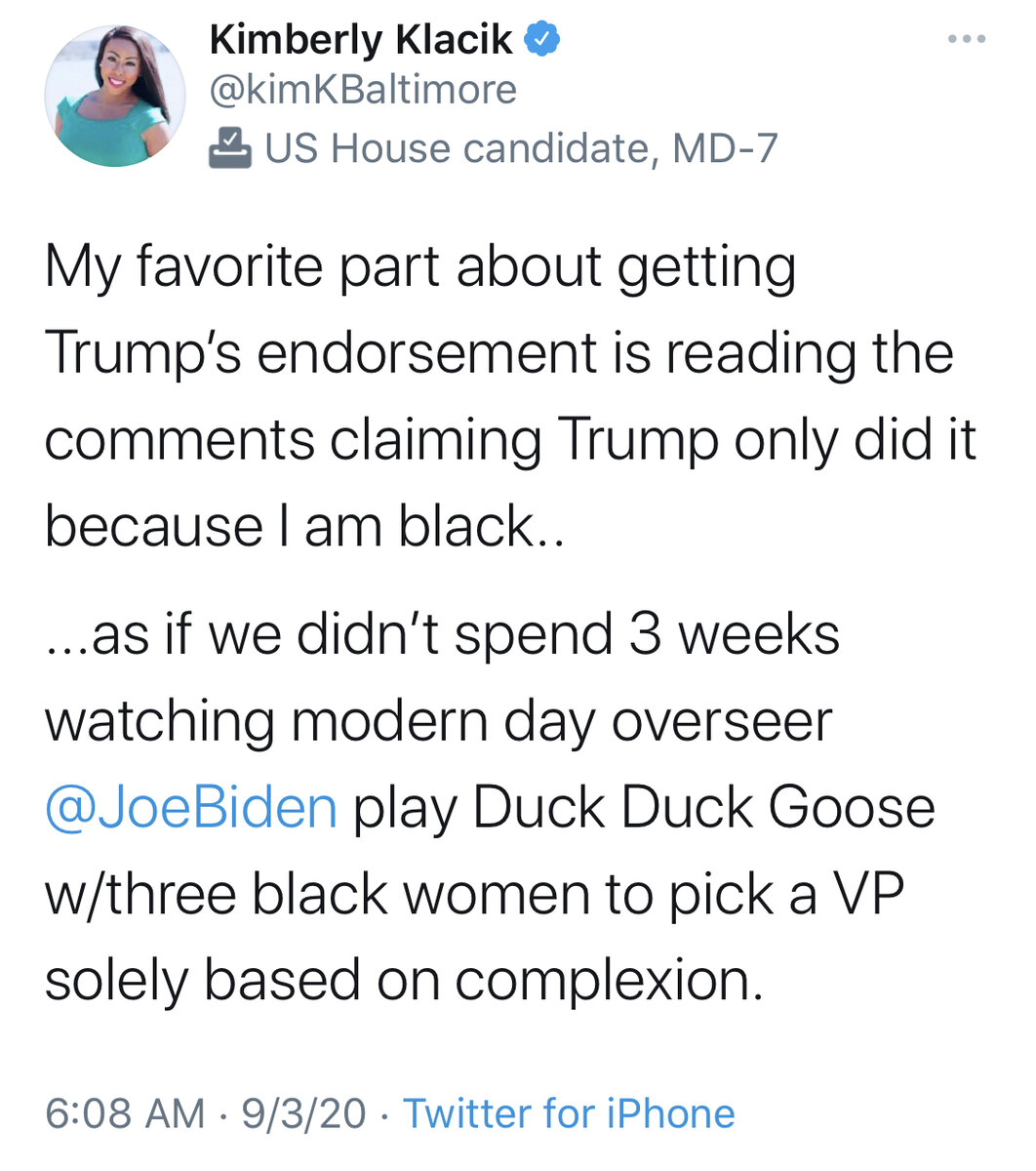Screen dimensions: 1036x1171
Task: Open Kimberly Klacik's profile photo
Action: coord(115,96)
